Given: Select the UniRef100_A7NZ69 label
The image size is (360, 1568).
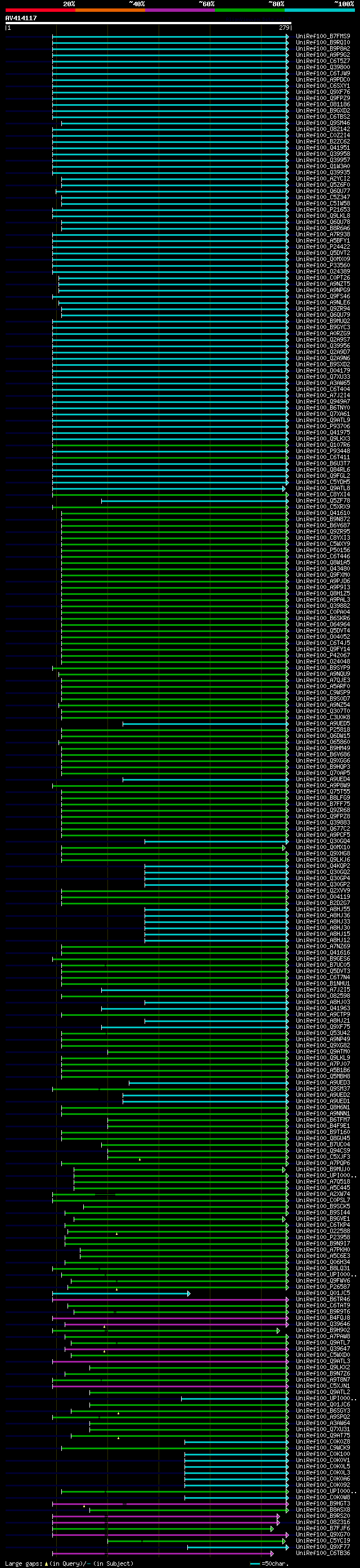Looking at the screenshot, I should click(323, 947).
